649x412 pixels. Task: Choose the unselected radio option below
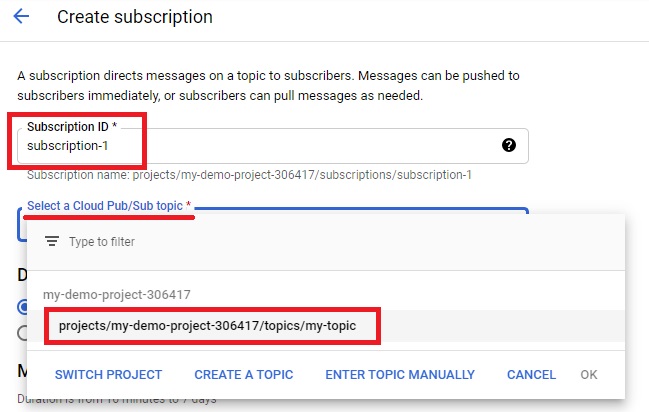click(22, 333)
